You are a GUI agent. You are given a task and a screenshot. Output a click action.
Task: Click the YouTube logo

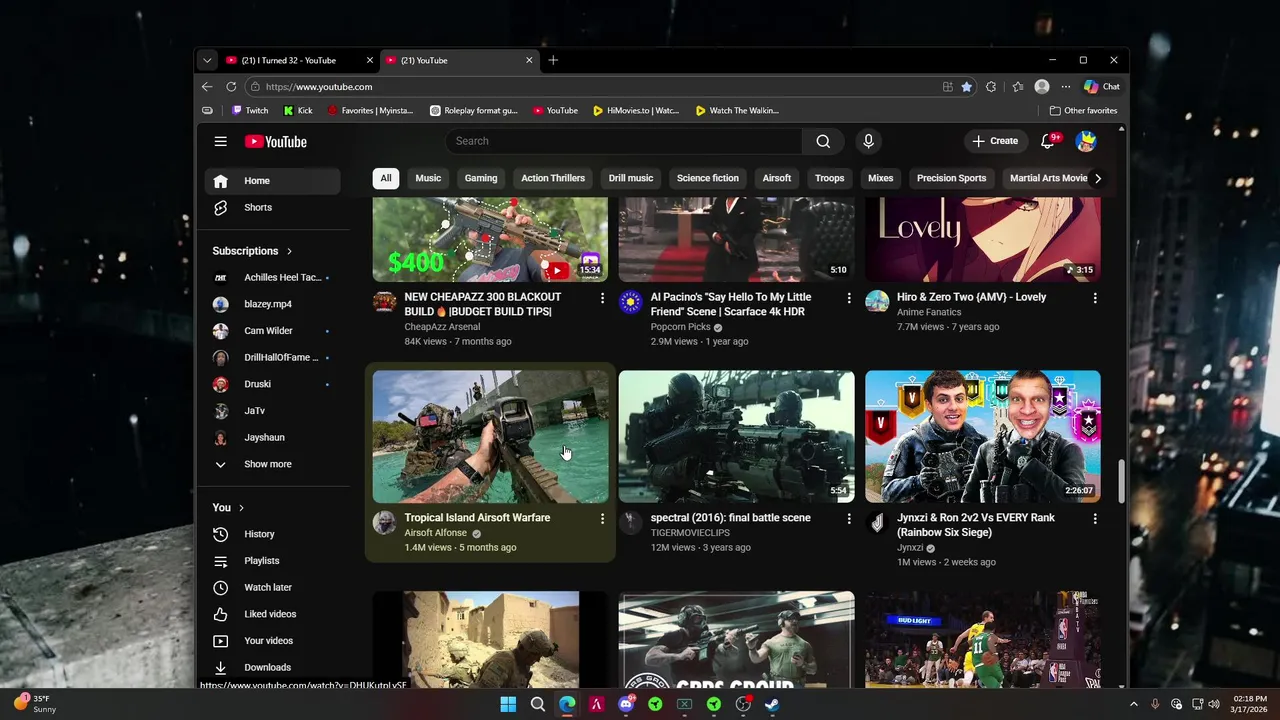coord(276,141)
